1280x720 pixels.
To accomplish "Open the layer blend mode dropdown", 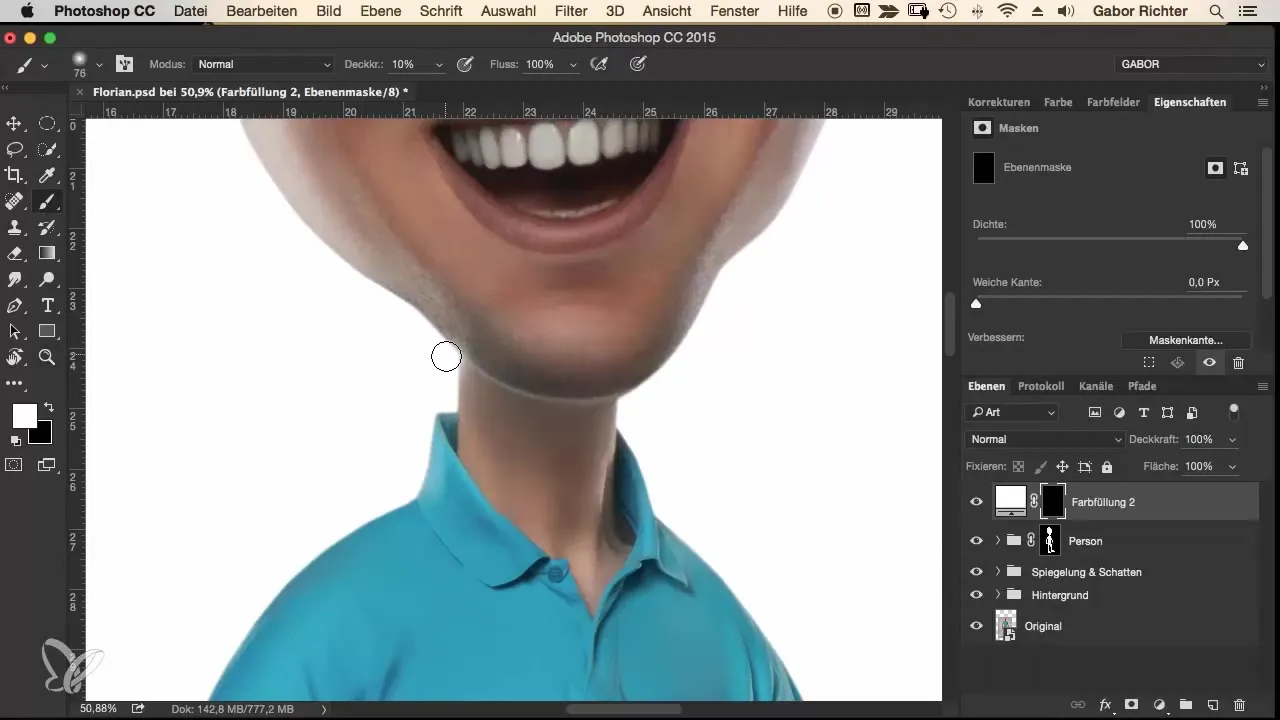I will click(1045, 439).
